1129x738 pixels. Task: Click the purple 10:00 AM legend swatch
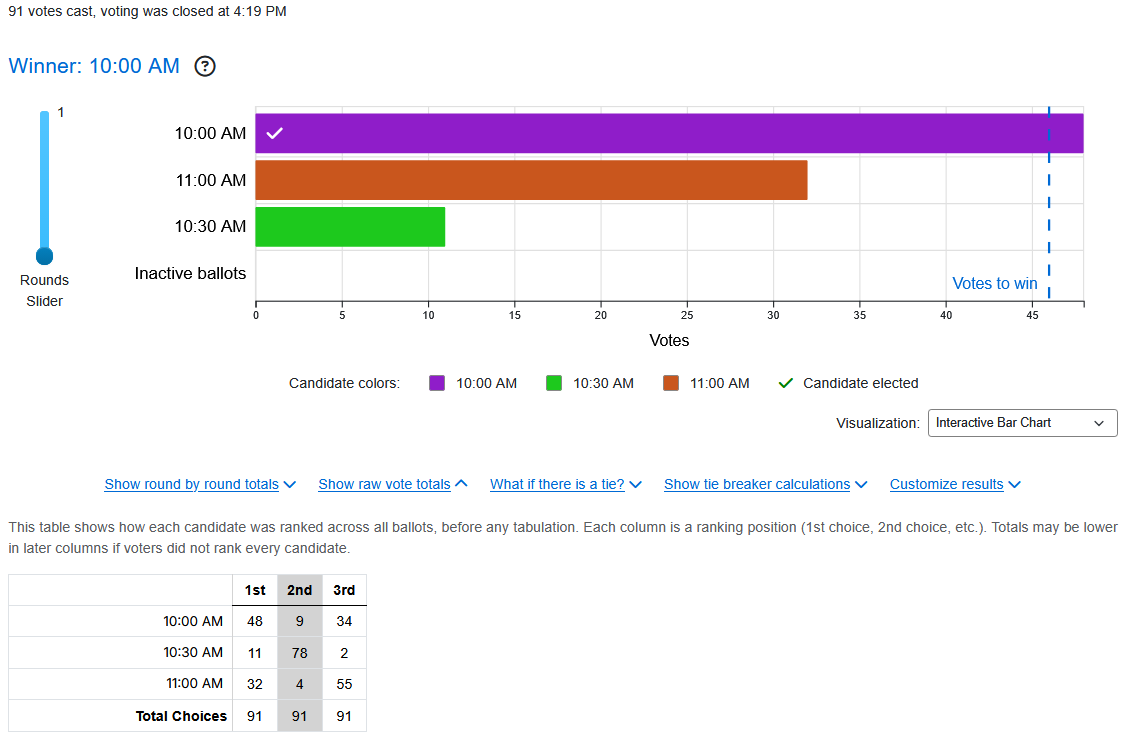(437, 383)
